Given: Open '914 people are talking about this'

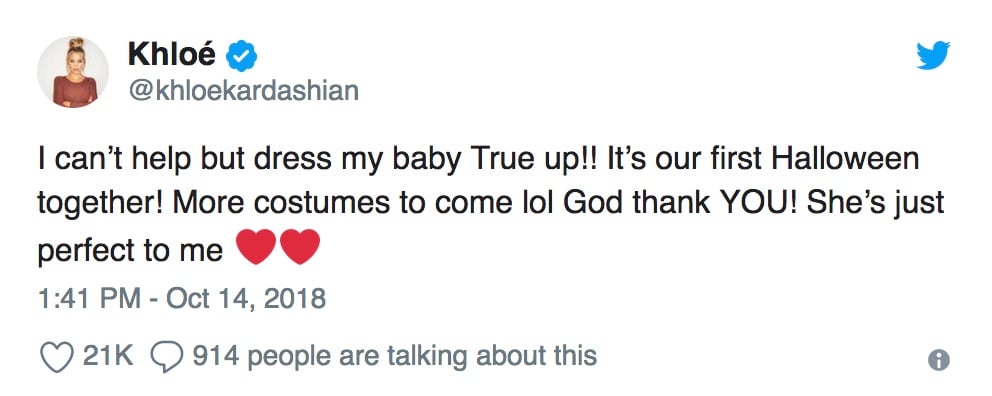Looking at the screenshot, I should pyautogui.click(x=395, y=356).
